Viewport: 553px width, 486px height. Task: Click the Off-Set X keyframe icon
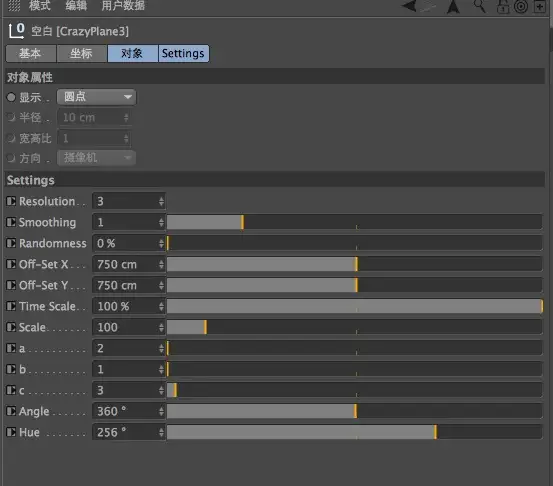tap(11, 264)
